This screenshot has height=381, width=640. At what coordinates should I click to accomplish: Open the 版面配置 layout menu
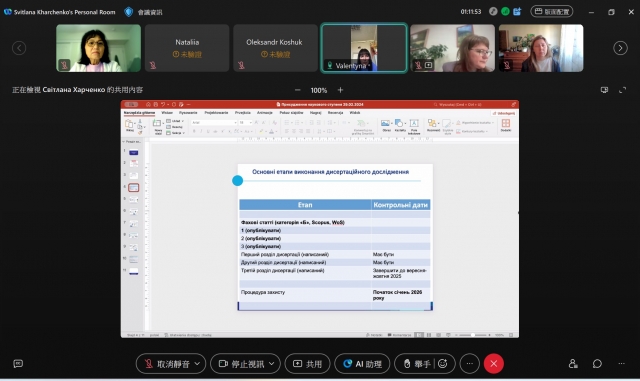[x=551, y=11]
